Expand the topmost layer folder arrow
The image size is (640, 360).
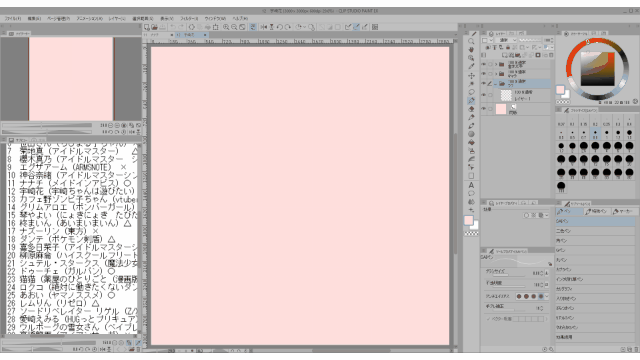(496, 64)
